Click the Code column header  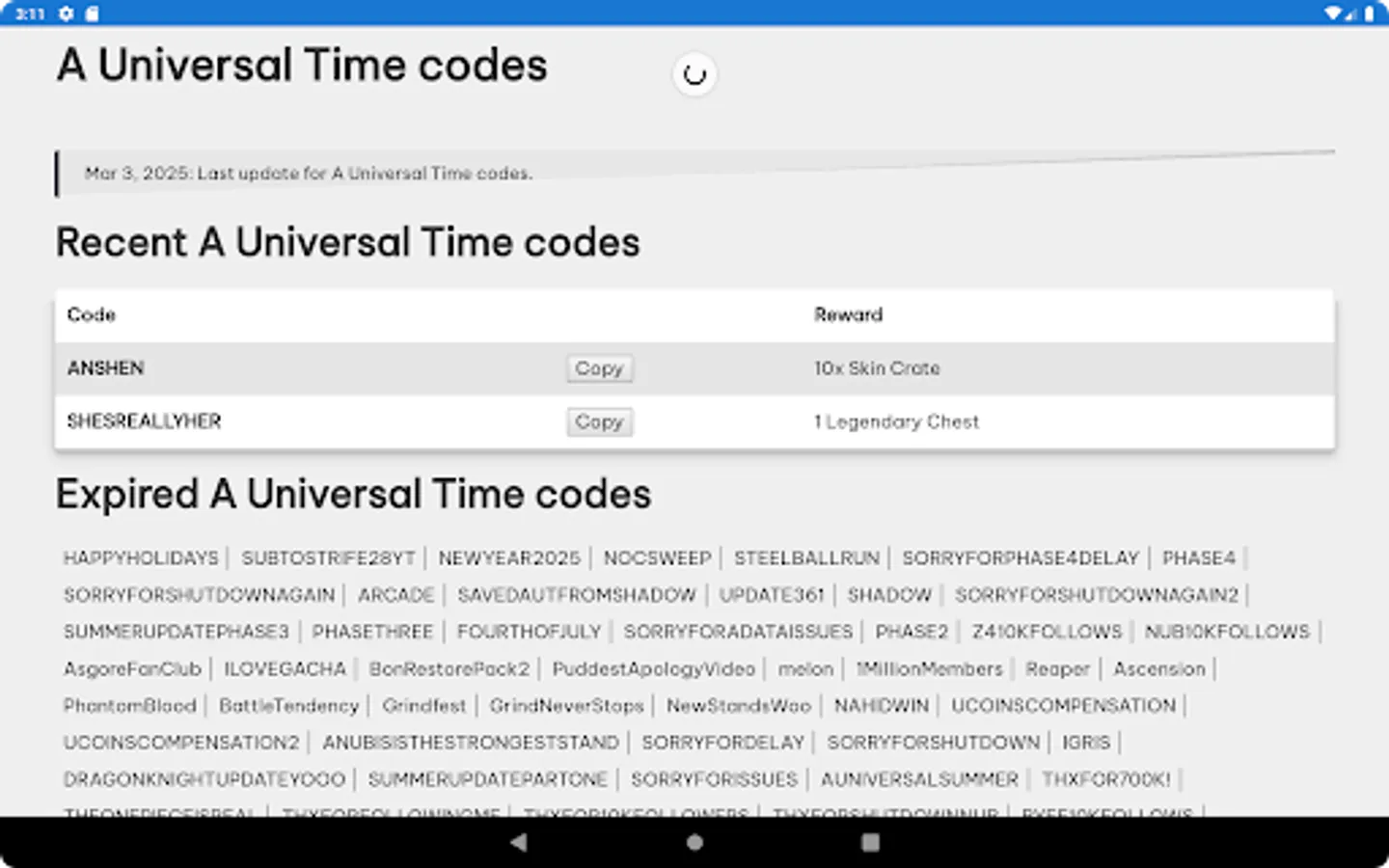(x=92, y=314)
